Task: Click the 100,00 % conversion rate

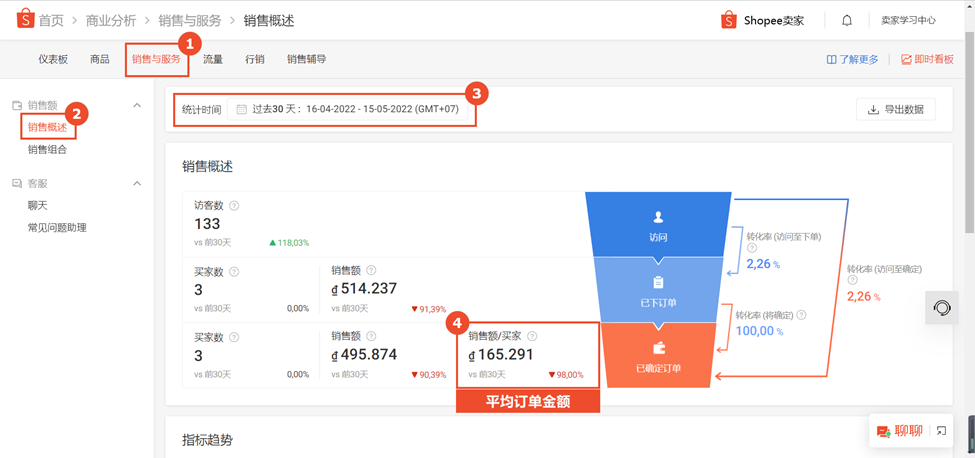Action: (x=760, y=331)
